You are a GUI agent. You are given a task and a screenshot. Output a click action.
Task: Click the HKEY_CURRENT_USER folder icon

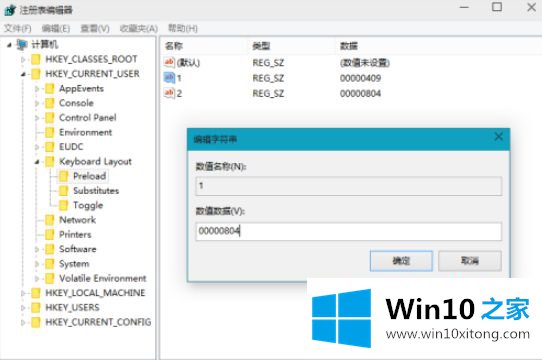[x=36, y=74]
